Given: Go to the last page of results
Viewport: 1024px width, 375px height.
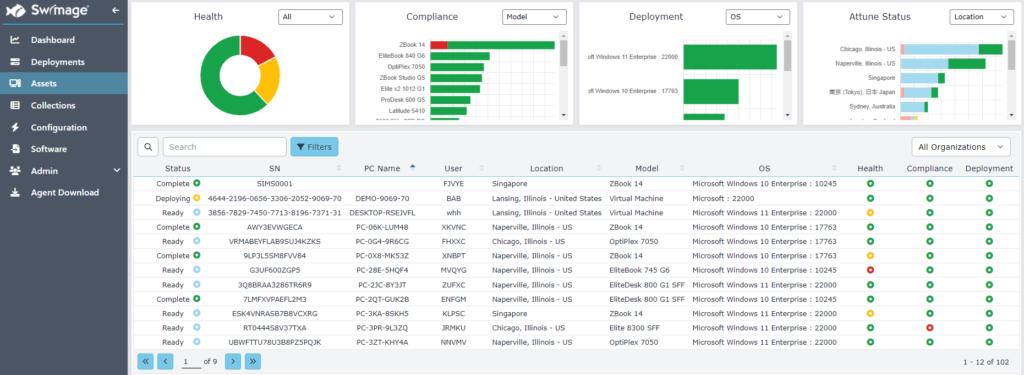Looking at the screenshot, I should click(x=253, y=361).
